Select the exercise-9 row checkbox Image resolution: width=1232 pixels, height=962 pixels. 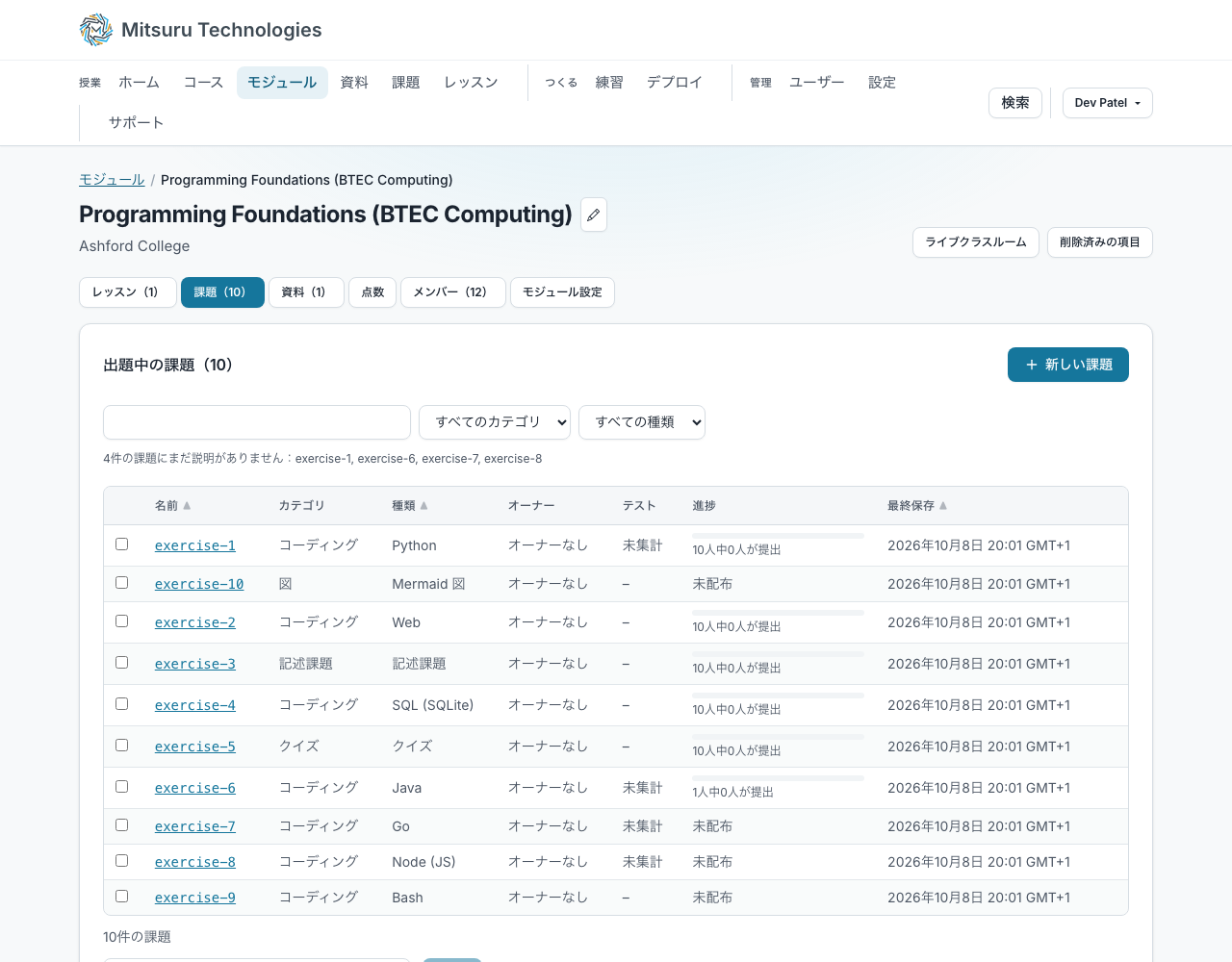click(x=122, y=897)
